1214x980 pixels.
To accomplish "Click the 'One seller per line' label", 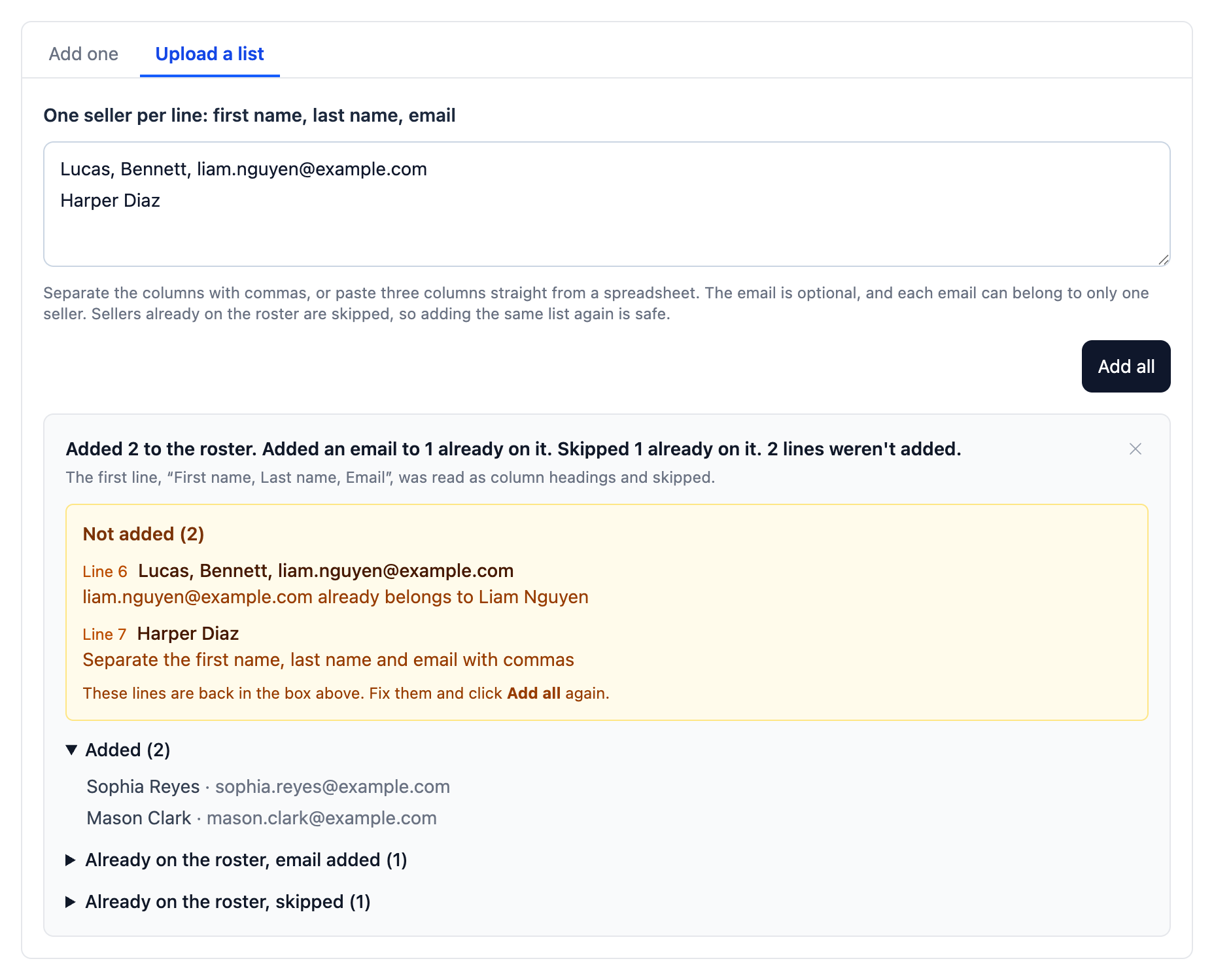I will (249, 115).
